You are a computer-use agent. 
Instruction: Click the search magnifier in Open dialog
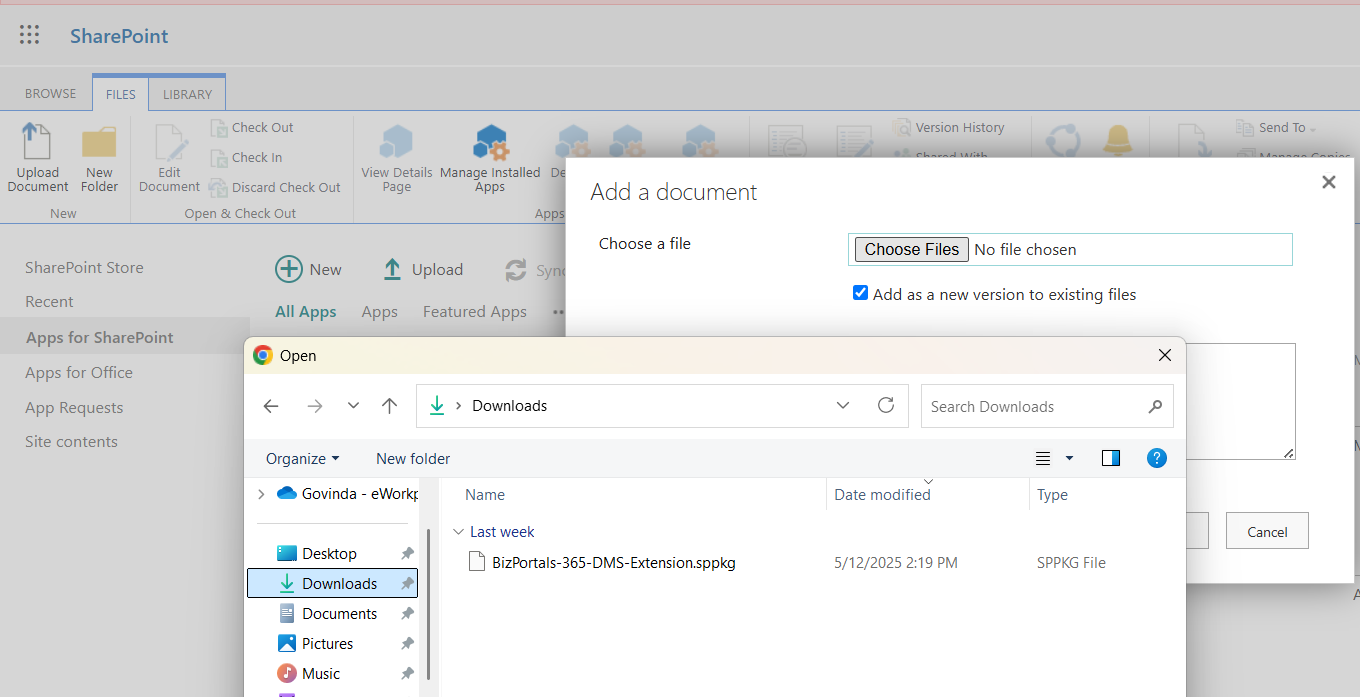tap(1155, 406)
